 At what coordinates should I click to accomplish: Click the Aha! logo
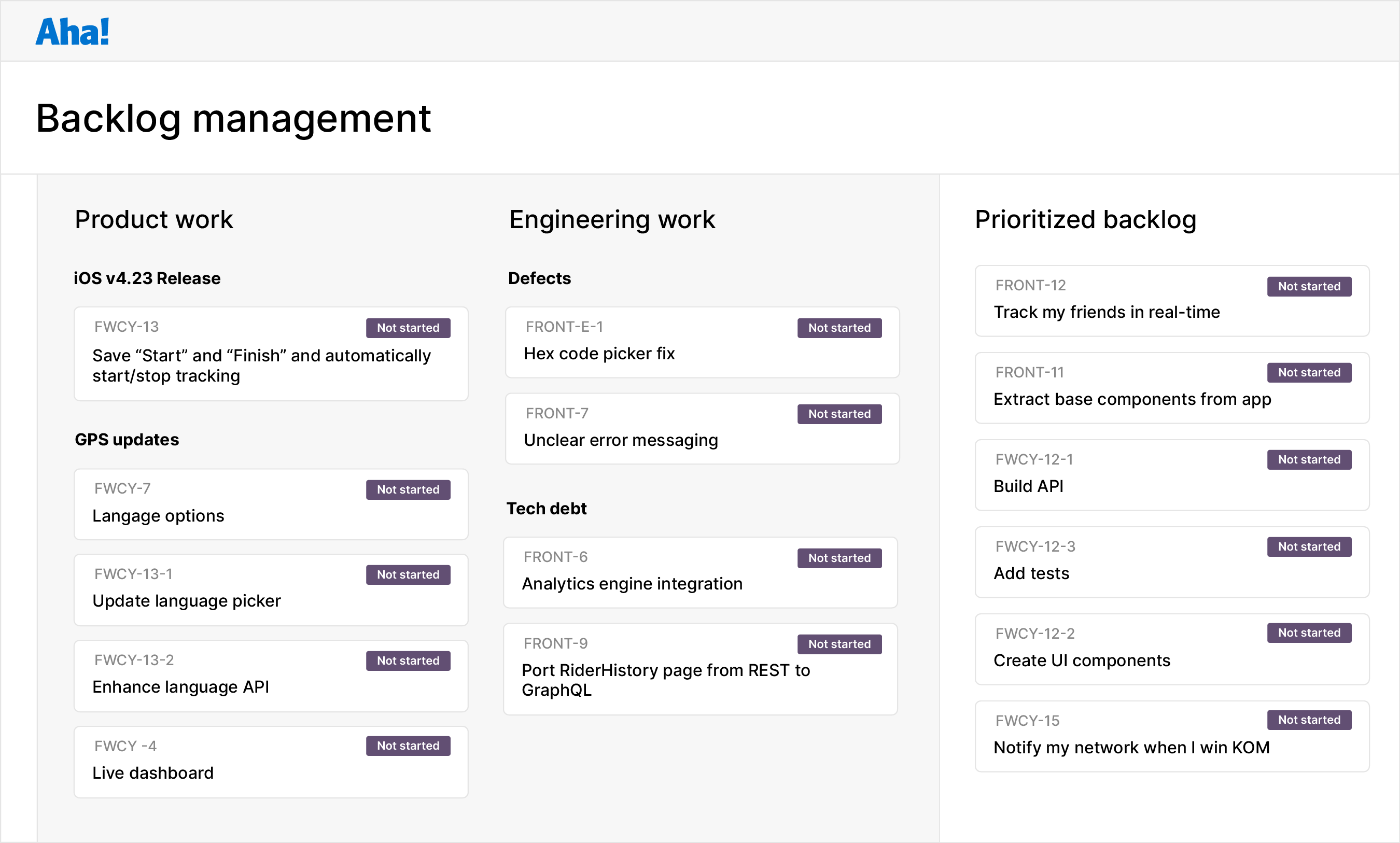[x=72, y=31]
